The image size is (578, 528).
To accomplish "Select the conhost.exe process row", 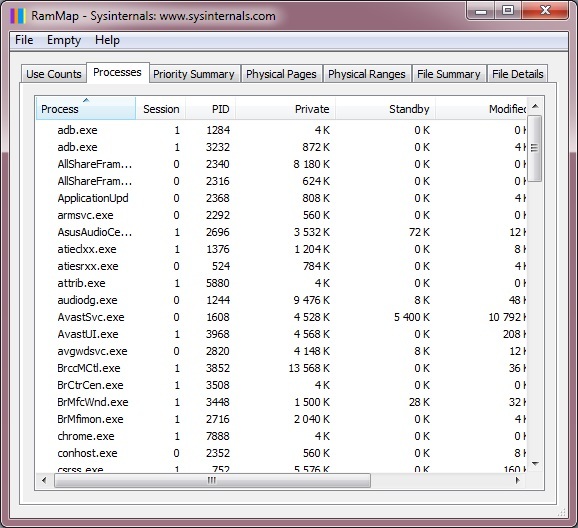I will [x=282, y=453].
